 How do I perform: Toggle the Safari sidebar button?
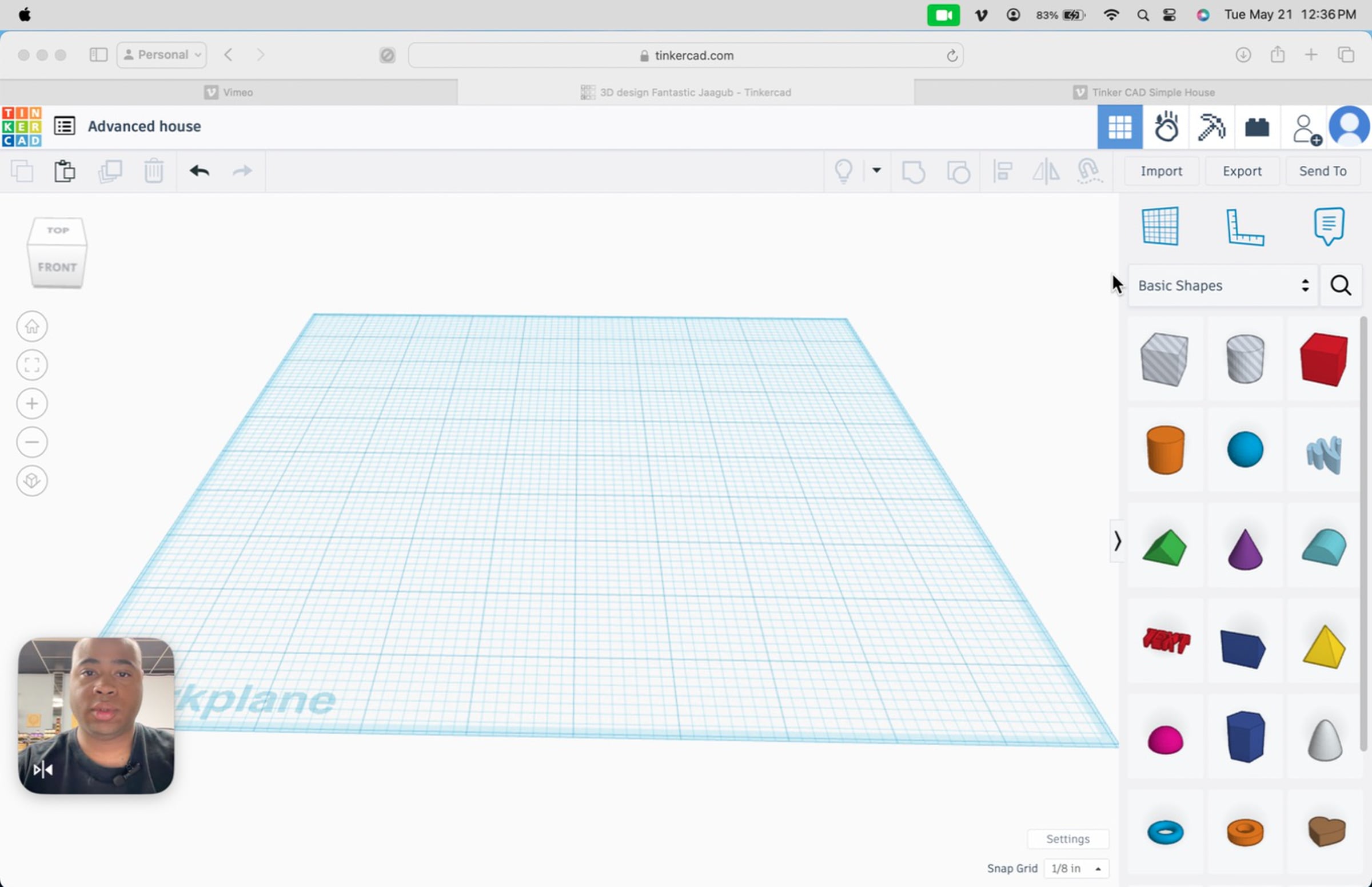click(x=98, y=55)
